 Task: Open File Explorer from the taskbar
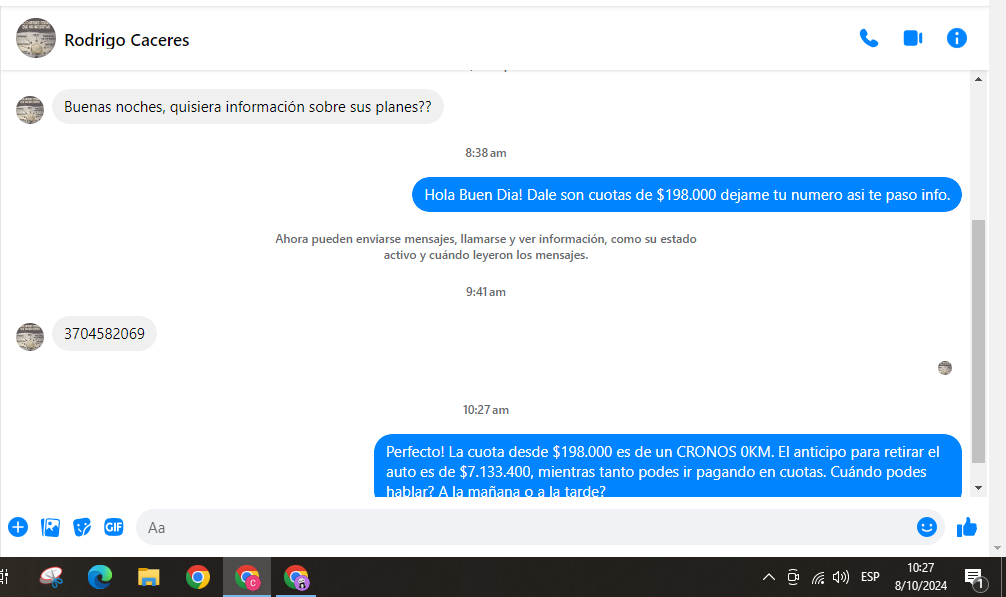pos(148,577)
